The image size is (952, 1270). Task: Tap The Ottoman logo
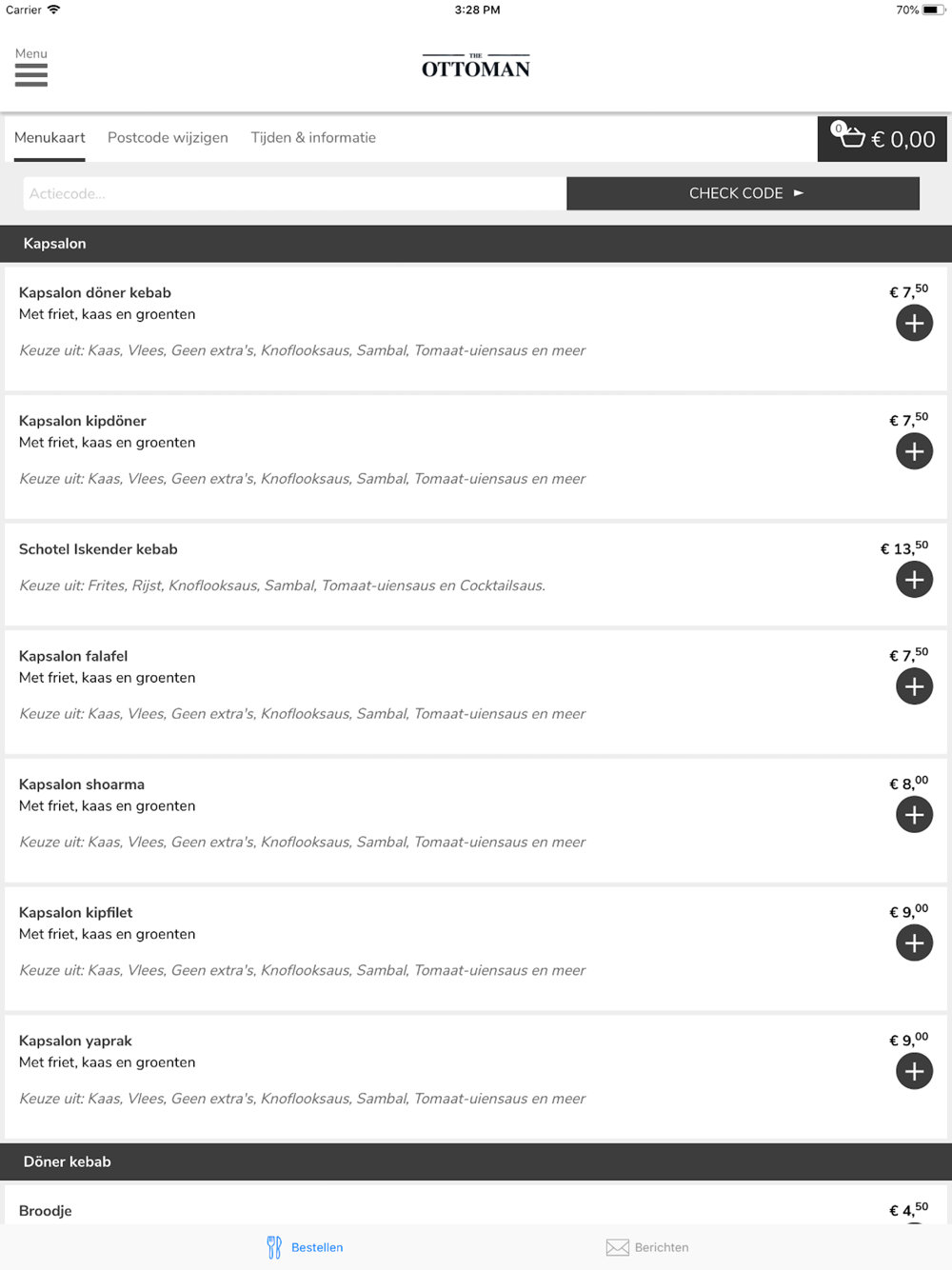476,66
